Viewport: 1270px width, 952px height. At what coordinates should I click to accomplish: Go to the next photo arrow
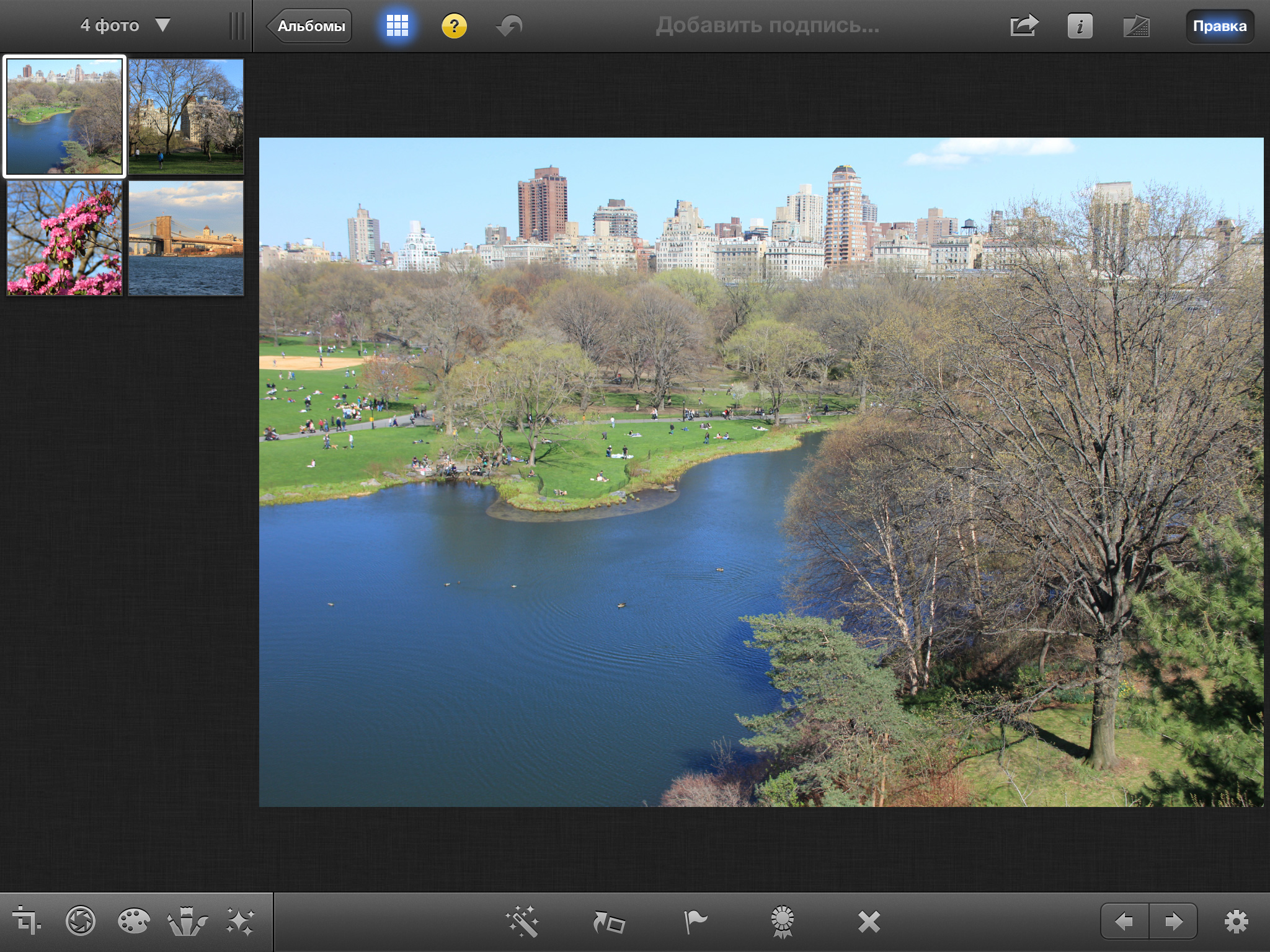1173,922
